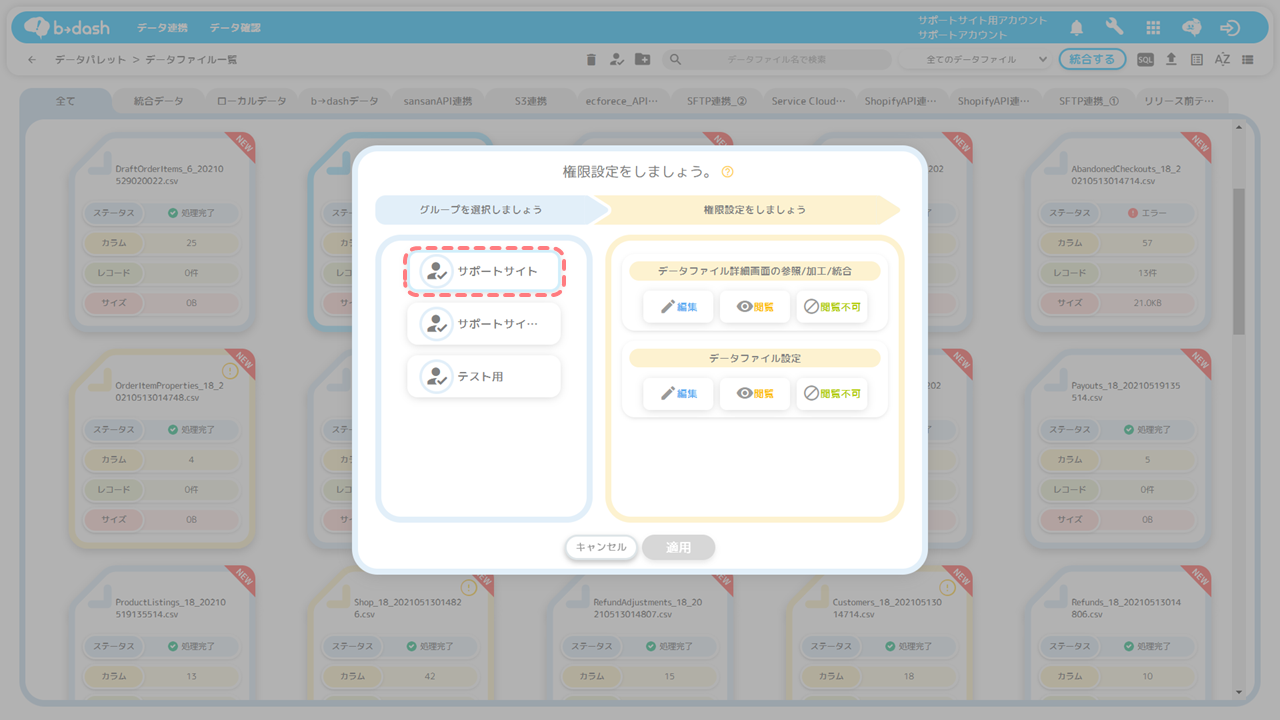Click the upload file icon

[x=1171, y=60]
